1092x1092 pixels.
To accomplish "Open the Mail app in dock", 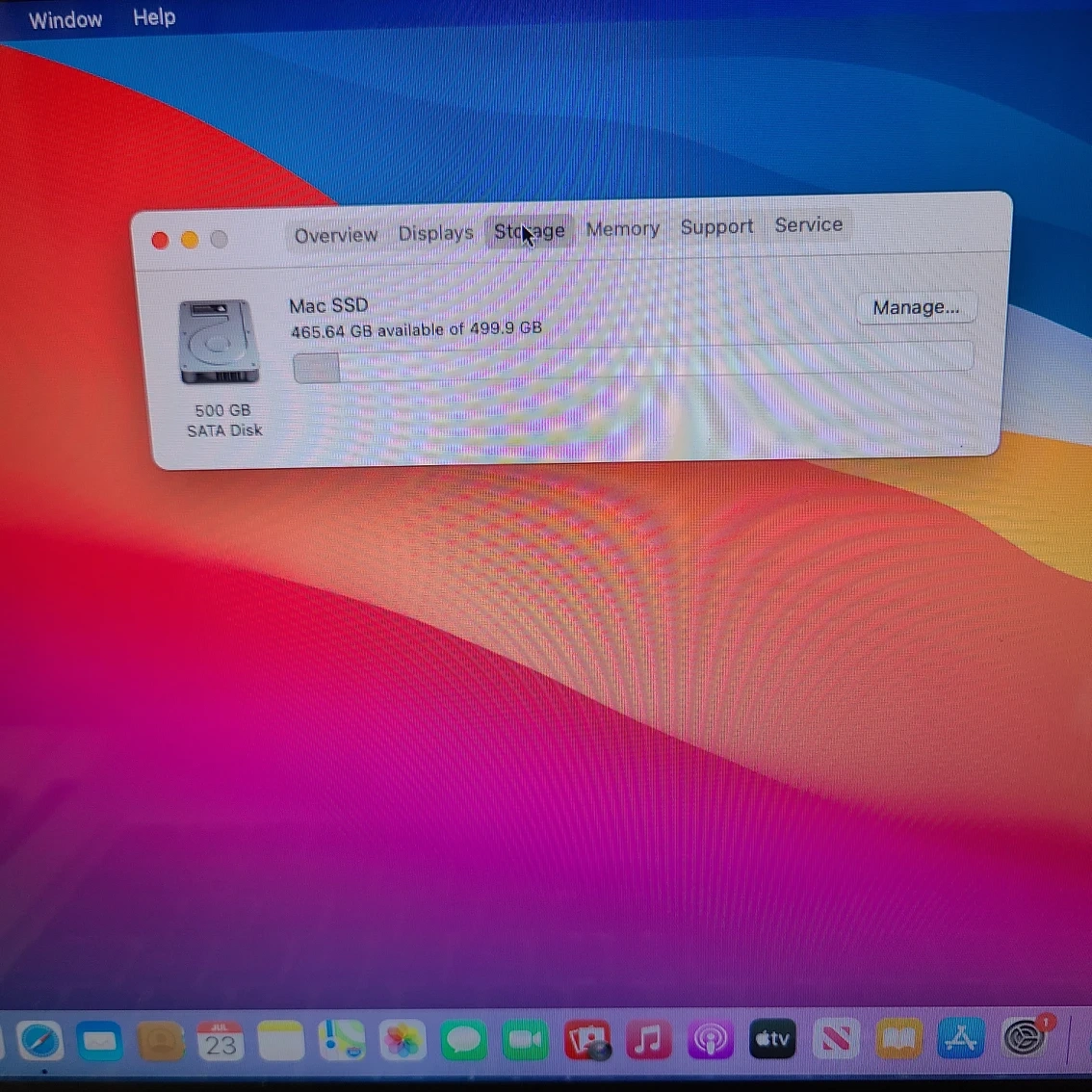I will [99, 1042].
